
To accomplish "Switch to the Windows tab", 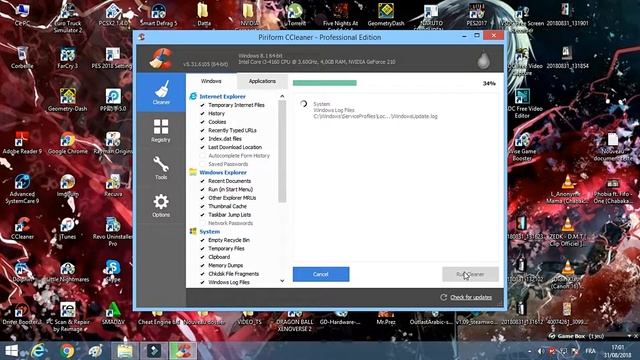I will pos(211,81).
